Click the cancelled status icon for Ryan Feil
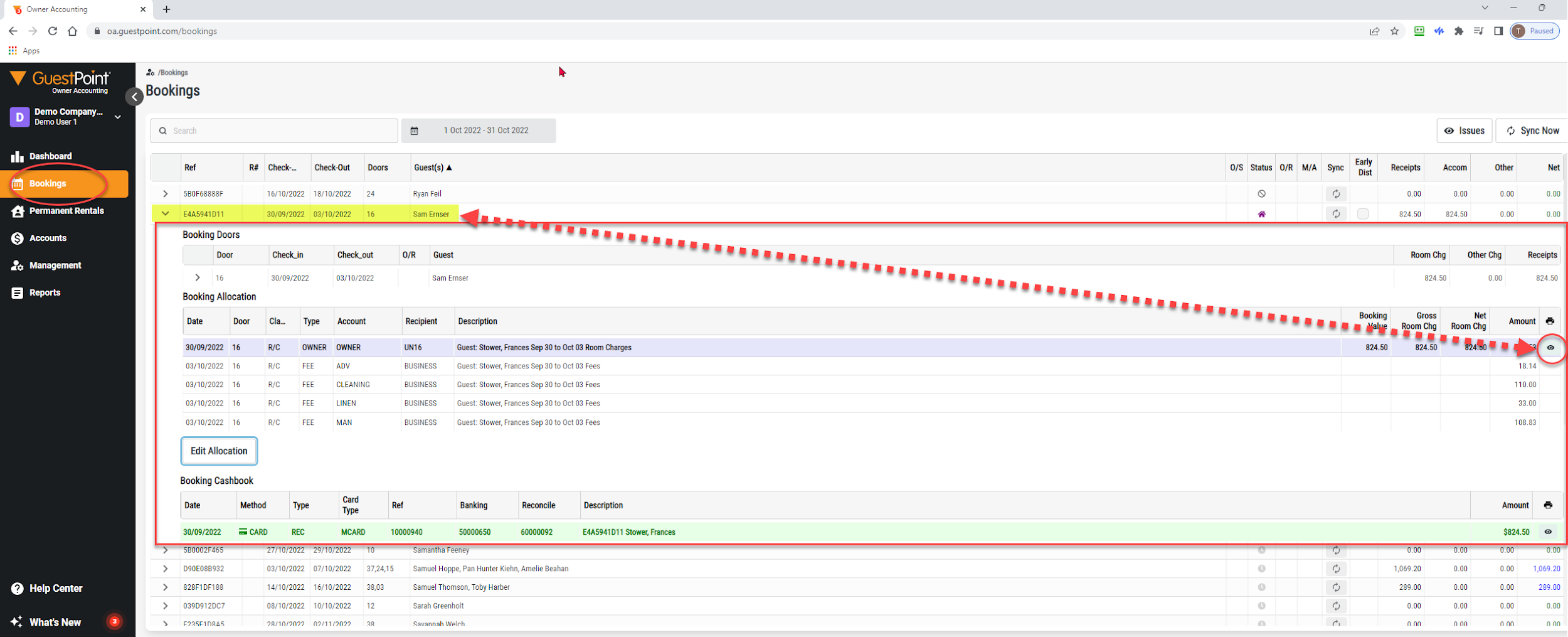Viewport: 1568px width, 637px height. pyautogui.click(x=1261, y=194)
